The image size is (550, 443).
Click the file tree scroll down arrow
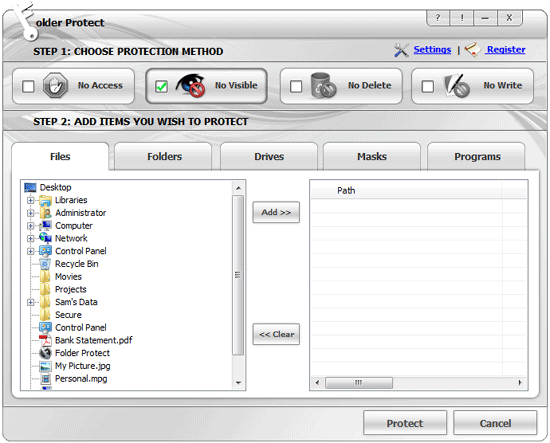point(238,383)
